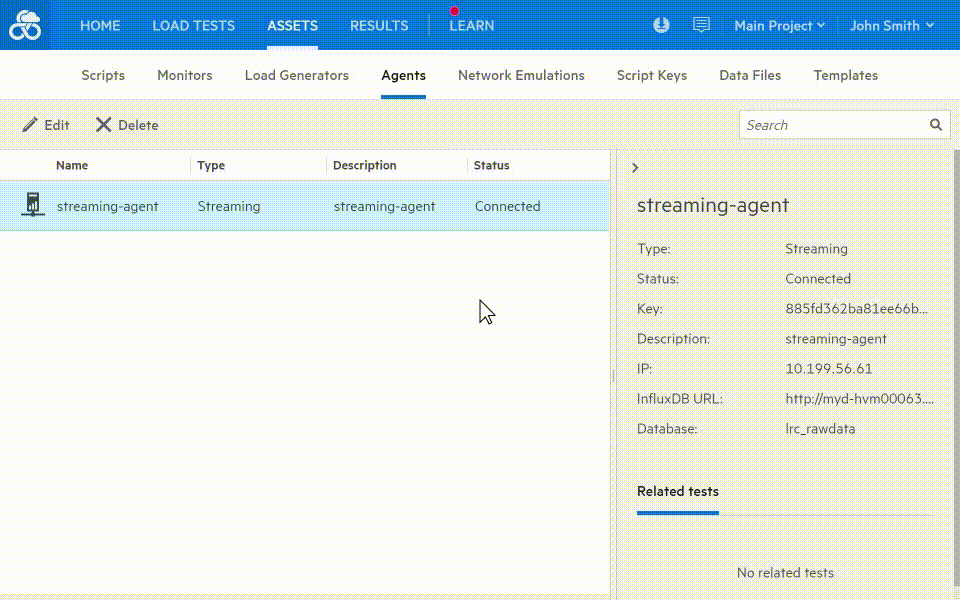Open the chat messages icon

[702, 25]
